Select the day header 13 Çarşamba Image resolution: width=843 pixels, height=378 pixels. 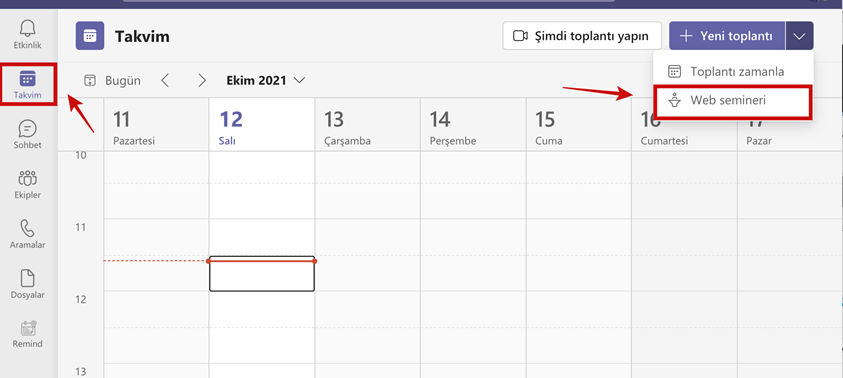(x=368, y=129)
